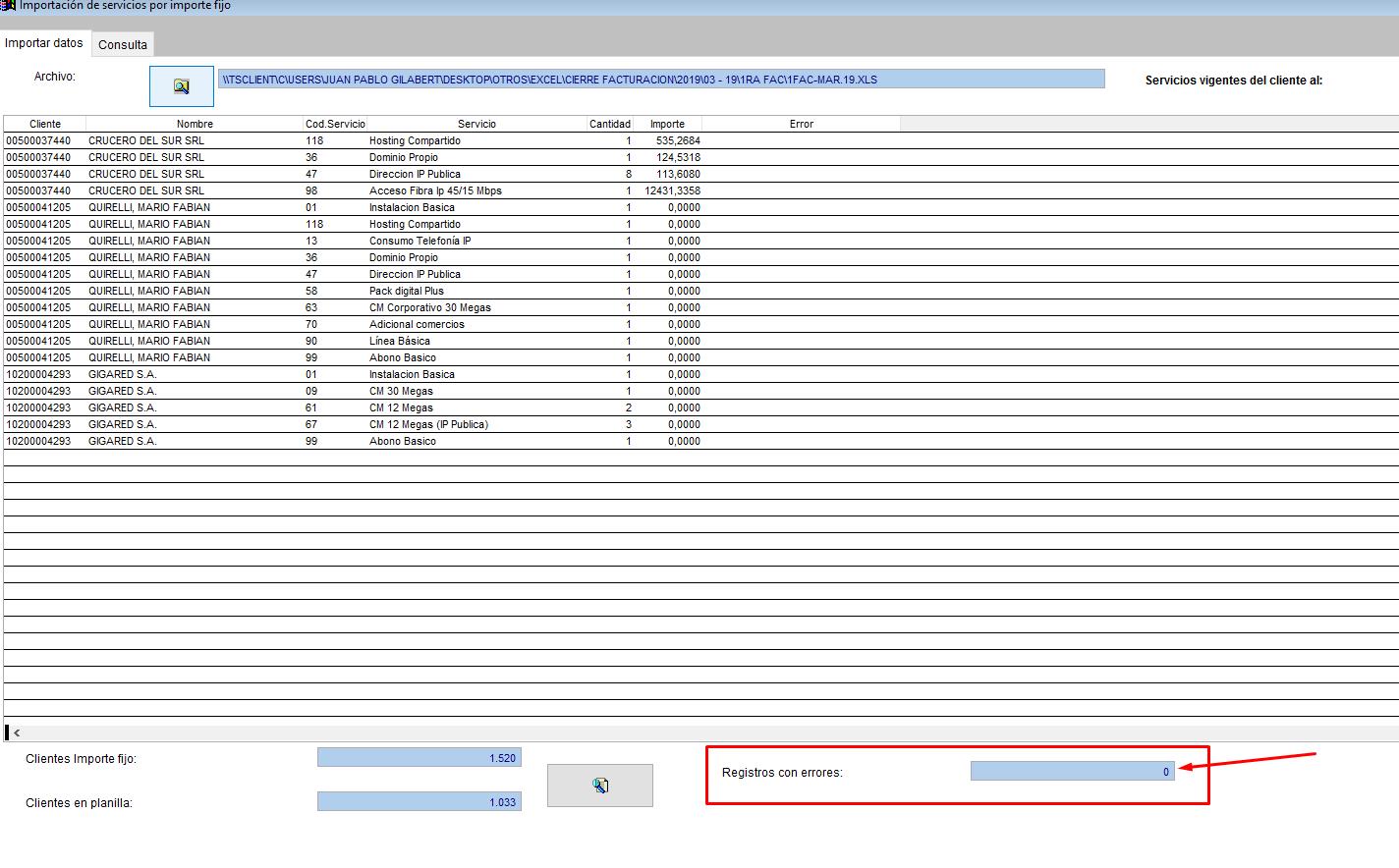Switch to the Consulta tab
This screenshot has width=1399, height=868.
pos(123,44)
